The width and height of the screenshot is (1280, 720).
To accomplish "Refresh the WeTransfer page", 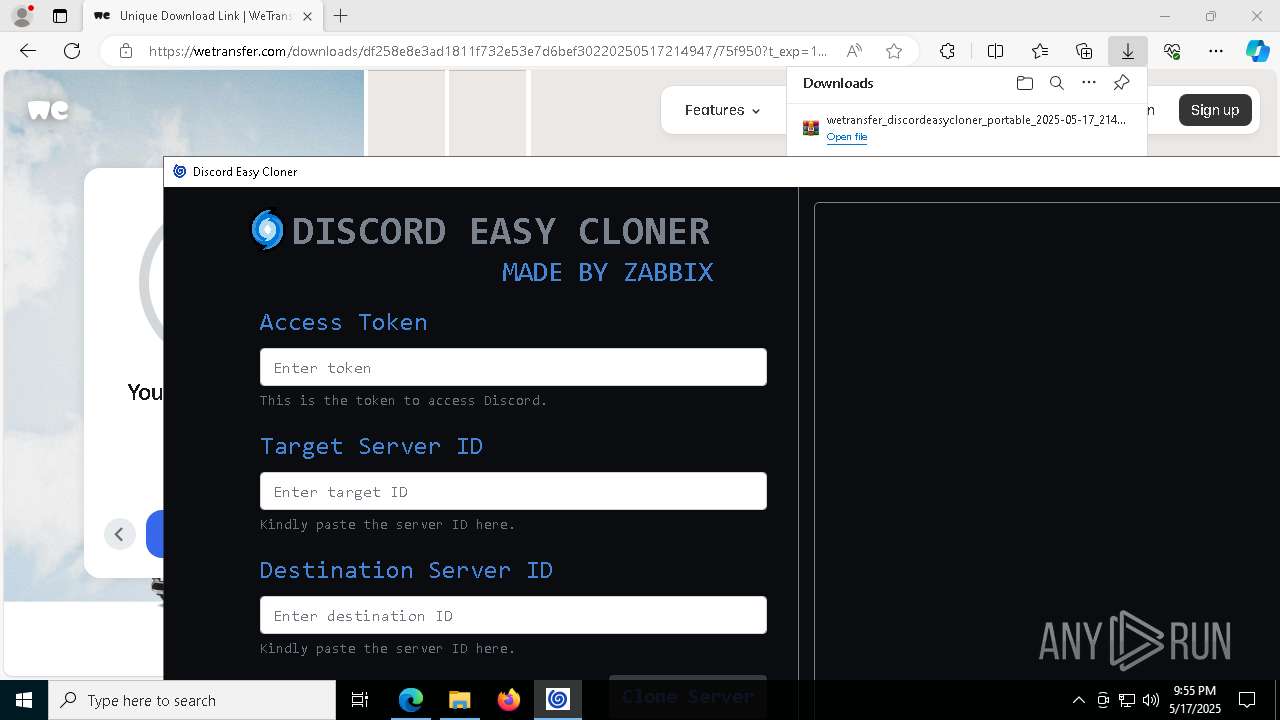I will 72,51.
